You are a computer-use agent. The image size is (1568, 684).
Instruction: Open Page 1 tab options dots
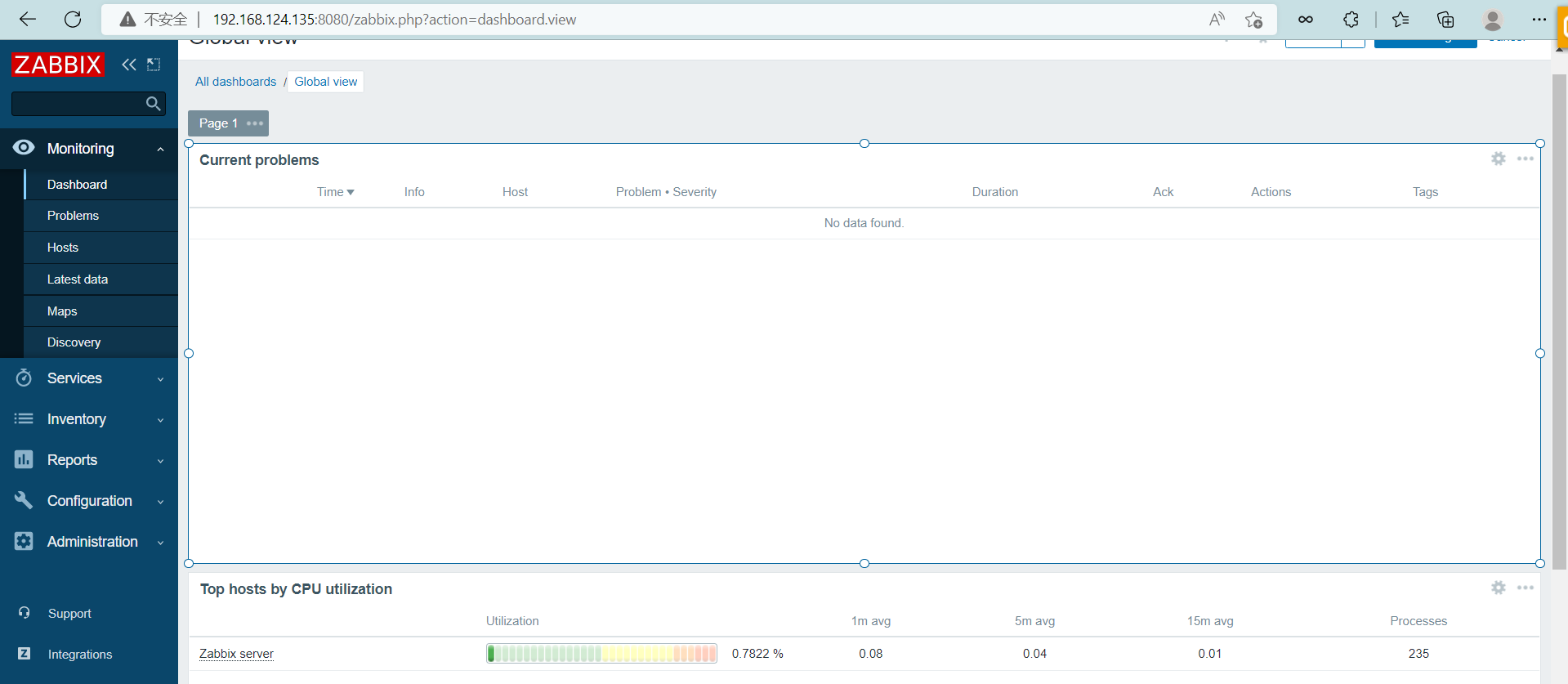pyautogui.click(x=255, y=123)
